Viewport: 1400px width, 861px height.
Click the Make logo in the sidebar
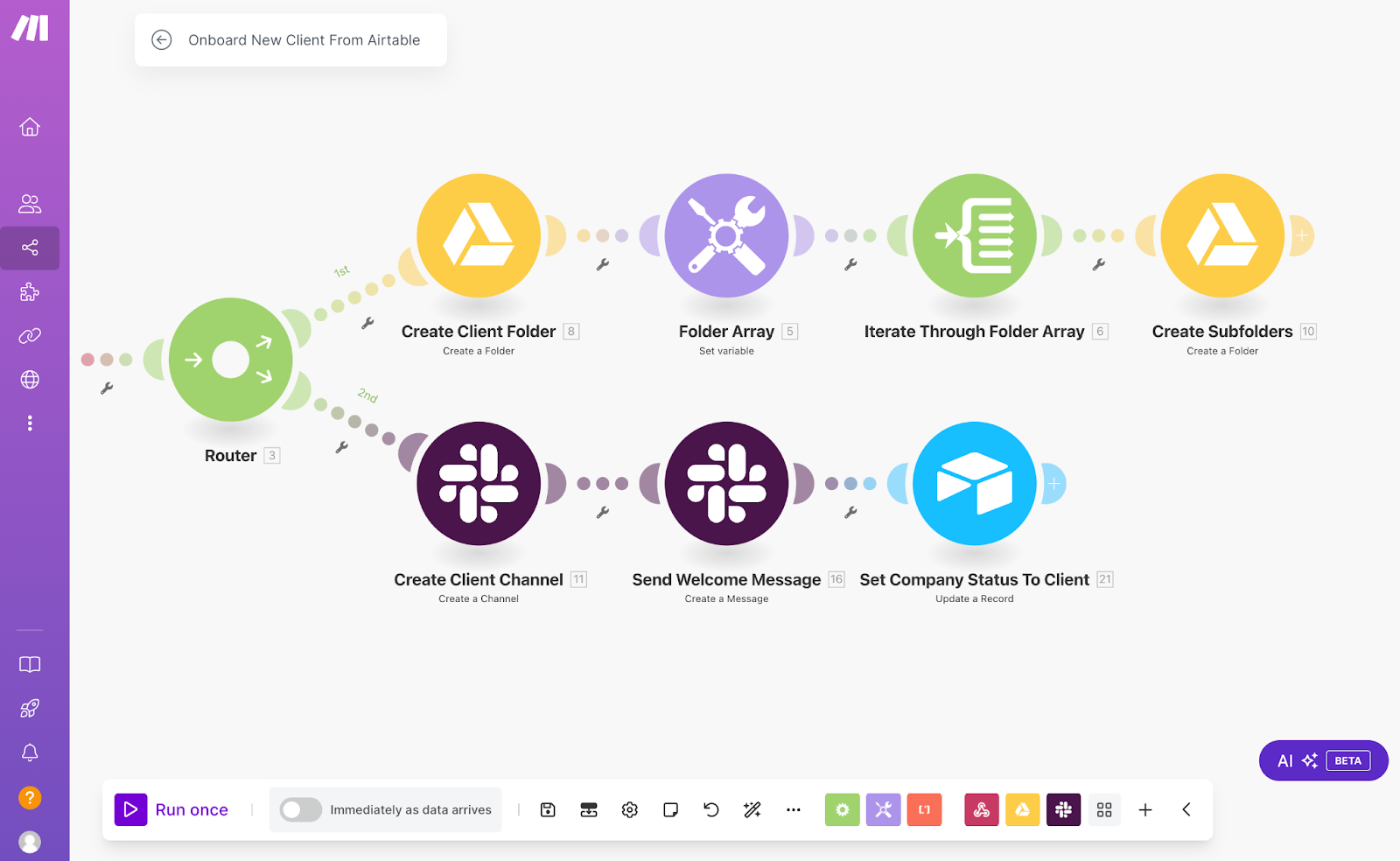[x=30, y=28]
